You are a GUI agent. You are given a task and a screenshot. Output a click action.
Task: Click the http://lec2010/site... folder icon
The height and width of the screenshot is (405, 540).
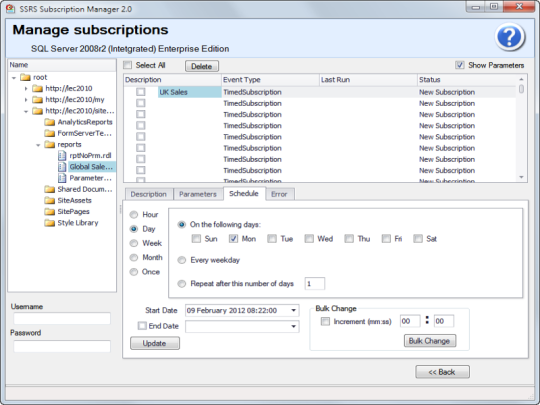pos(37,111)
